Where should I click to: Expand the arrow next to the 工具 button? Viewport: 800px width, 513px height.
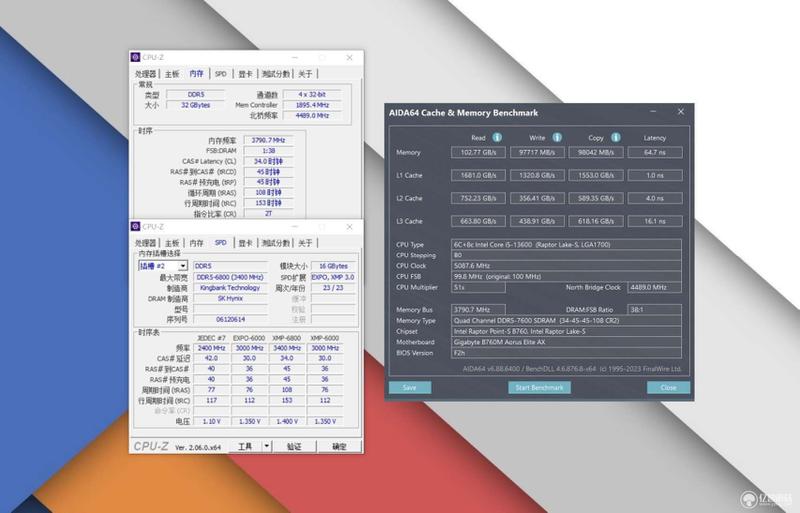[x=266, y=446]
